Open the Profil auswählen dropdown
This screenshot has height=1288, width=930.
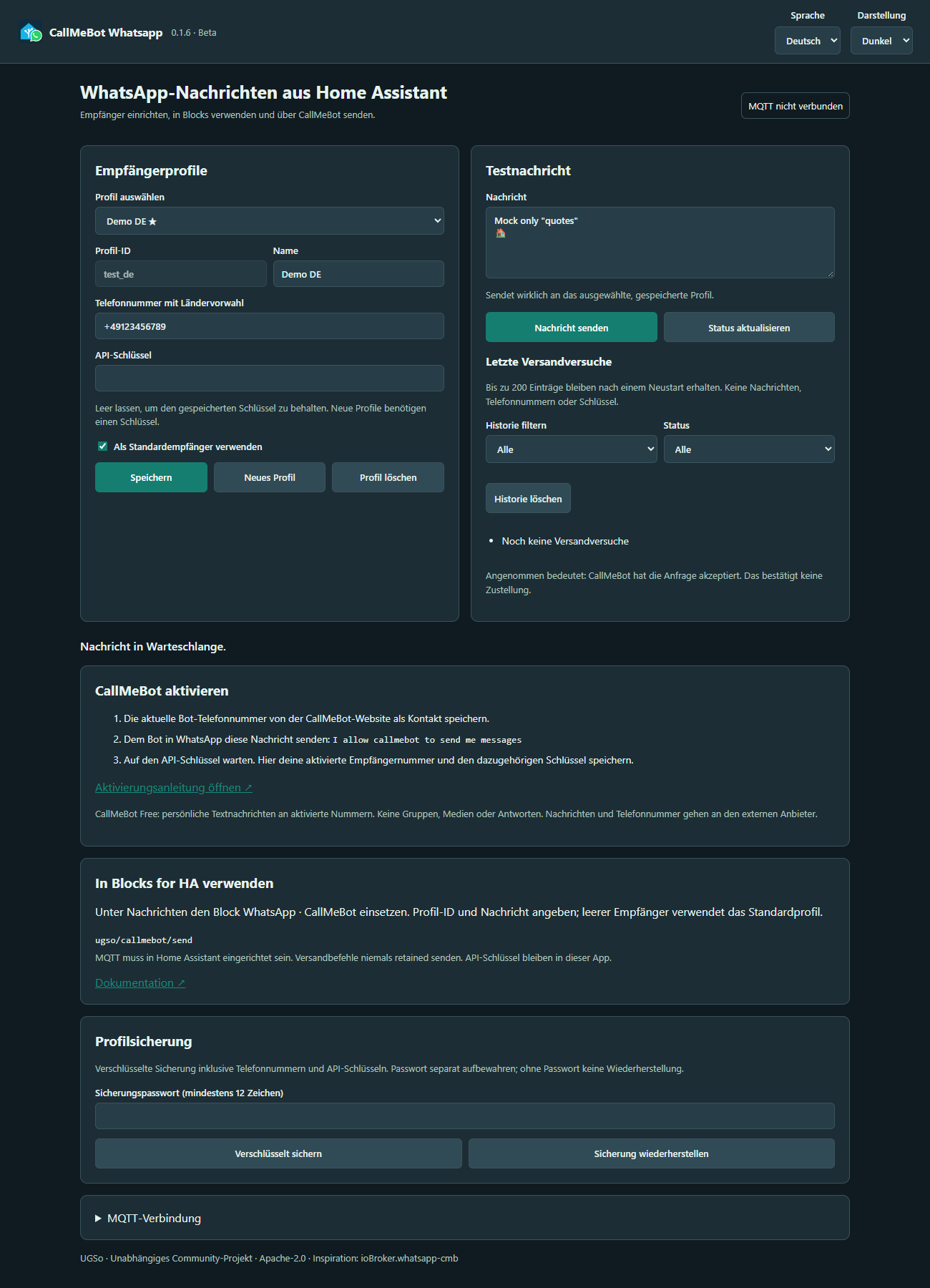pyautogui.click(x=270, y=221)
